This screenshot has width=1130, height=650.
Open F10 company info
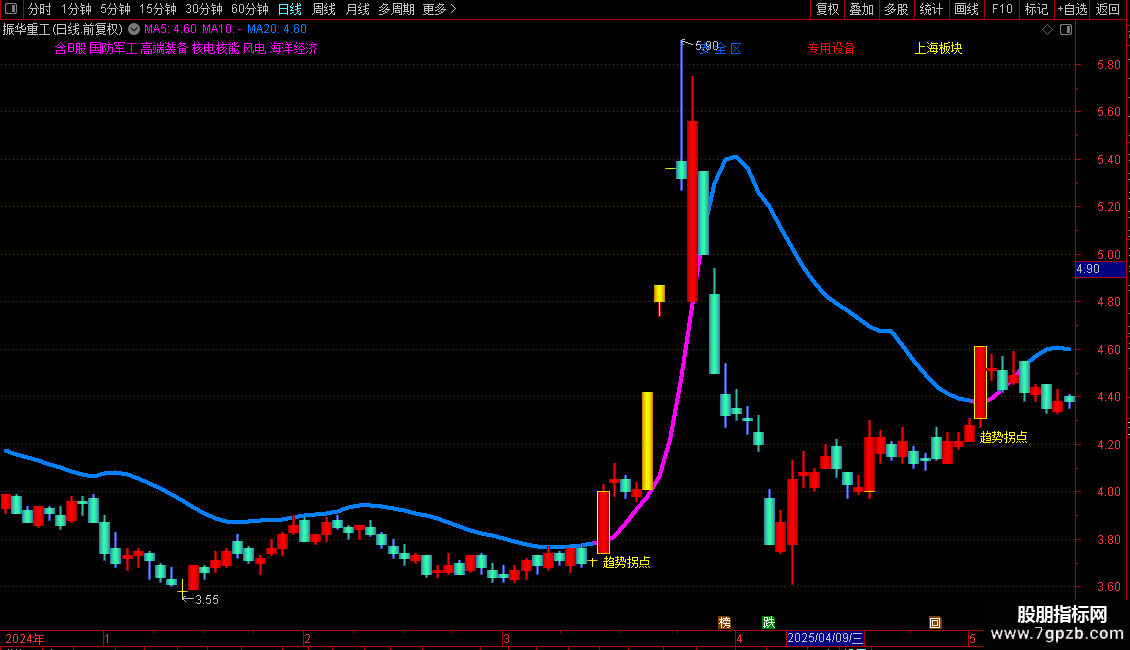pos(1001,9)
